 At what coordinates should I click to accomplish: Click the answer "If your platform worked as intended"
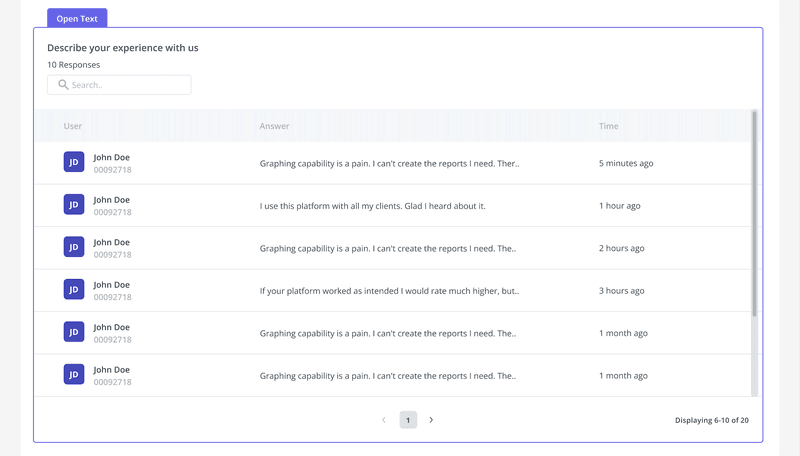pos(389,291)
